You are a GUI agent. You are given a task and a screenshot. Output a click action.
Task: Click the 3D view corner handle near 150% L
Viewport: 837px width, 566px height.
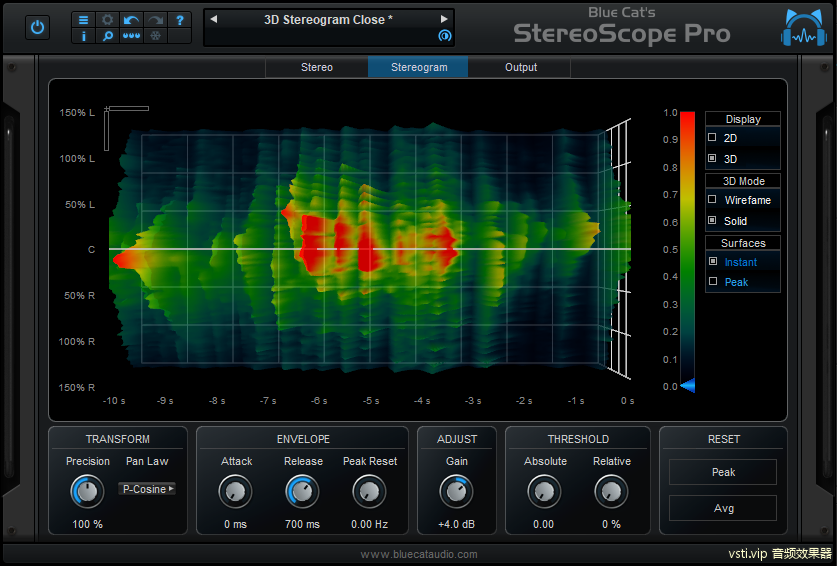pyautogui.click(x=107, y=109)
